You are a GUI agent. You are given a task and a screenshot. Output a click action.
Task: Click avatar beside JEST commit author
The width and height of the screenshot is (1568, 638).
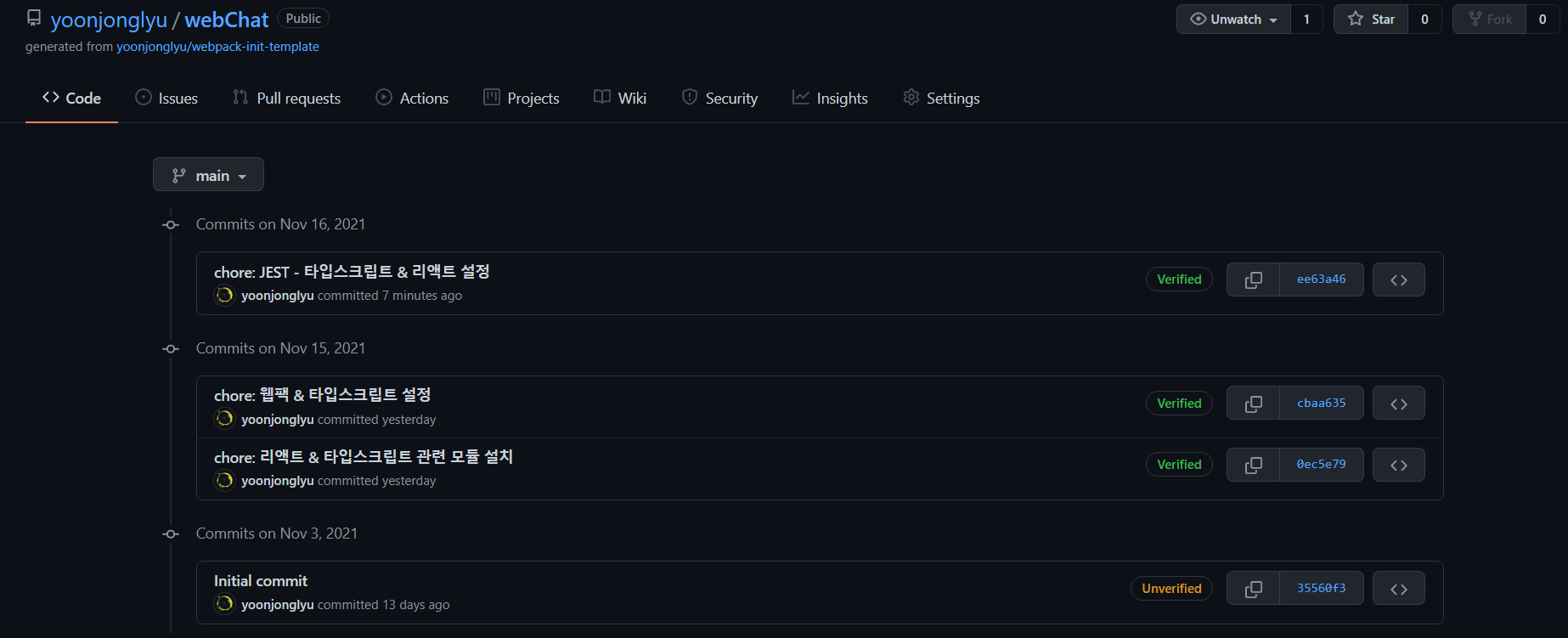[x=224, y=296]
